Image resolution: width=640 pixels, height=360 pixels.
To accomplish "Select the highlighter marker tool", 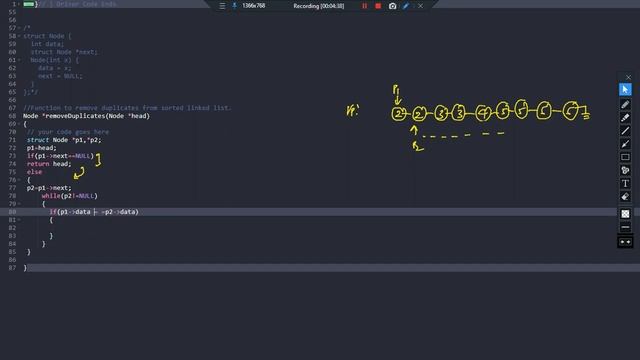I will (x=625, y=118).
